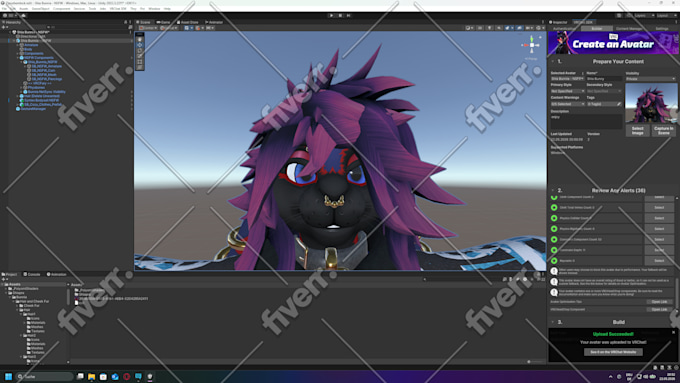Toggle scene effects button in Scene toolbar
The width and height of the screenshot is (680, 383).
point(508,28)
